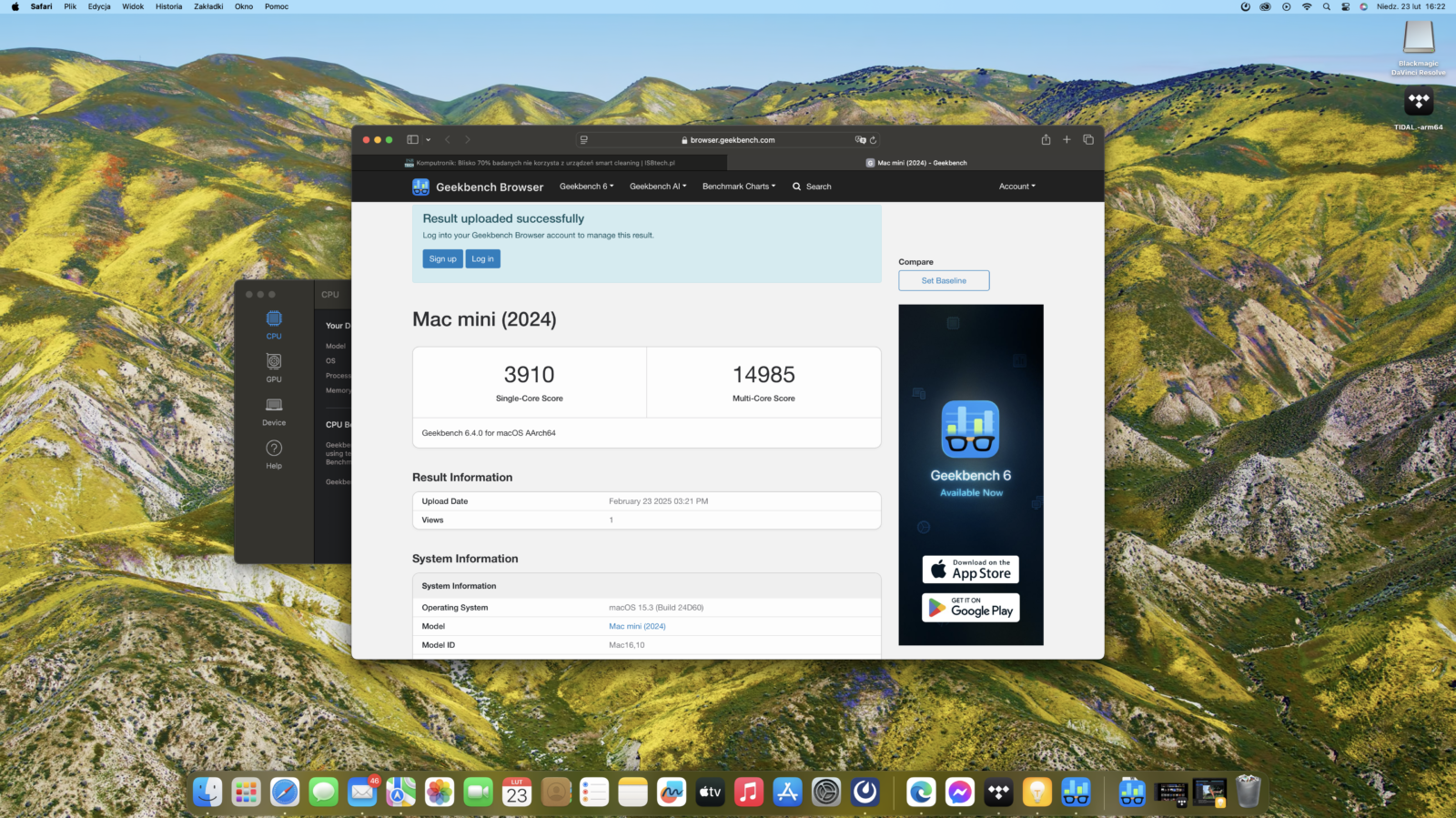The image size is (1456, 818).
Task: Click the Safari Share icon
Action: coord(1046,139)
